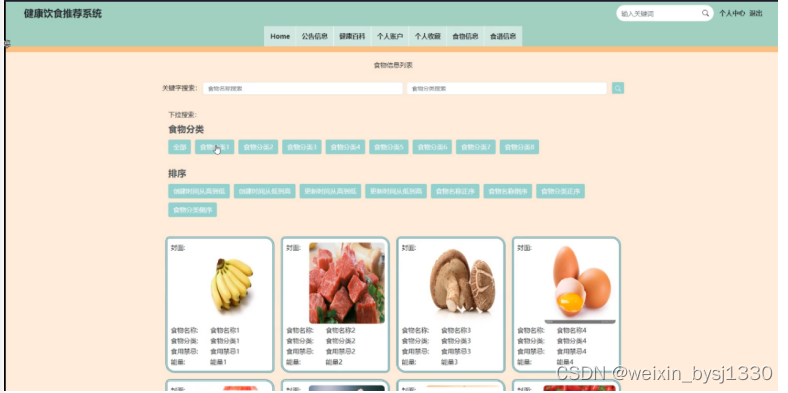The width and height of the screenshot is (788, 393).
Task: Filter by 食物分类2
Action: pyautogui.click(x=258, y=147)
